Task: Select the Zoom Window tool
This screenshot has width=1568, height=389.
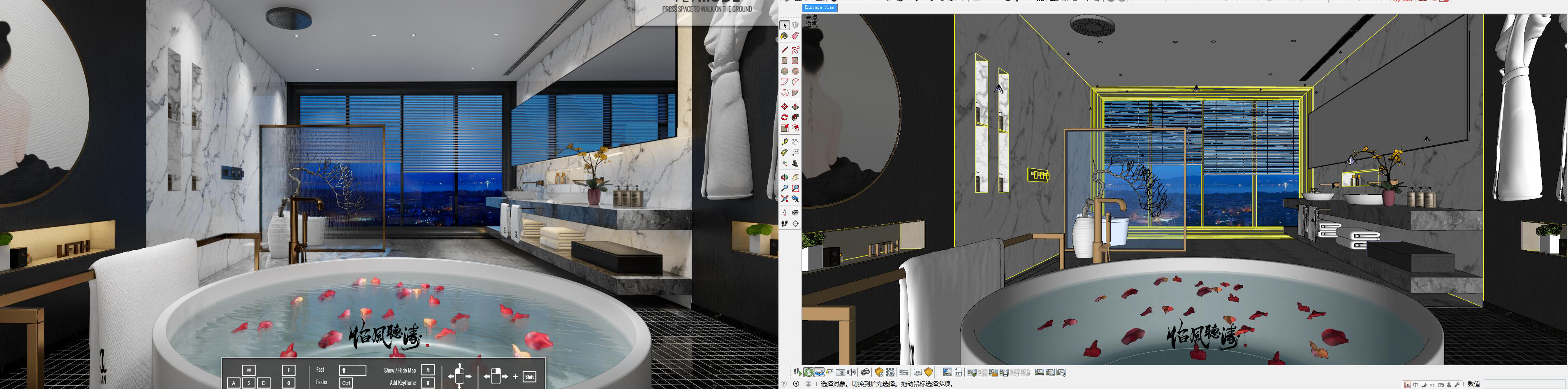Action: point(796,188)
